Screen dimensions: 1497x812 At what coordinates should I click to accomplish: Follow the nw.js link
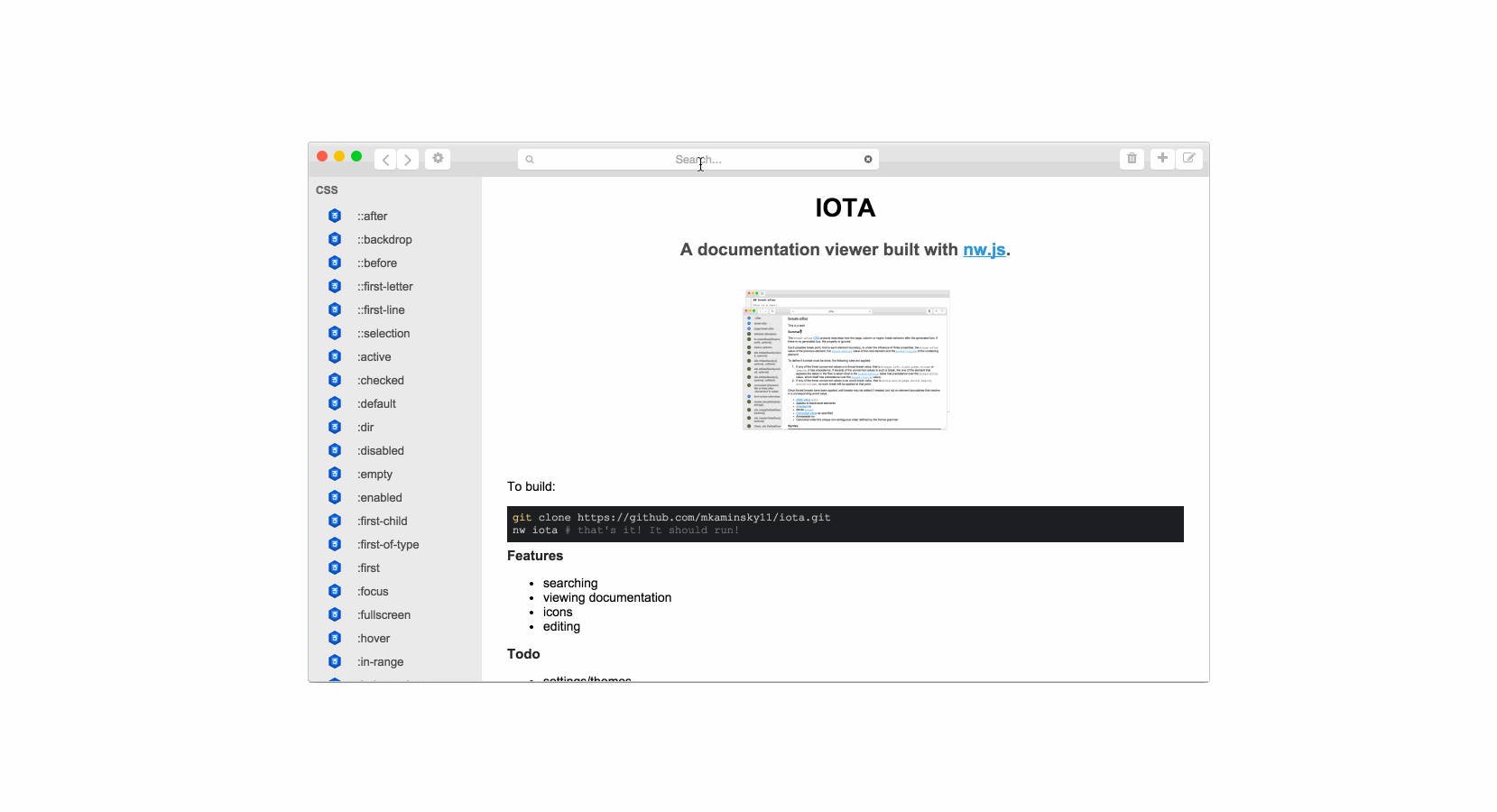tap(984, 250)
